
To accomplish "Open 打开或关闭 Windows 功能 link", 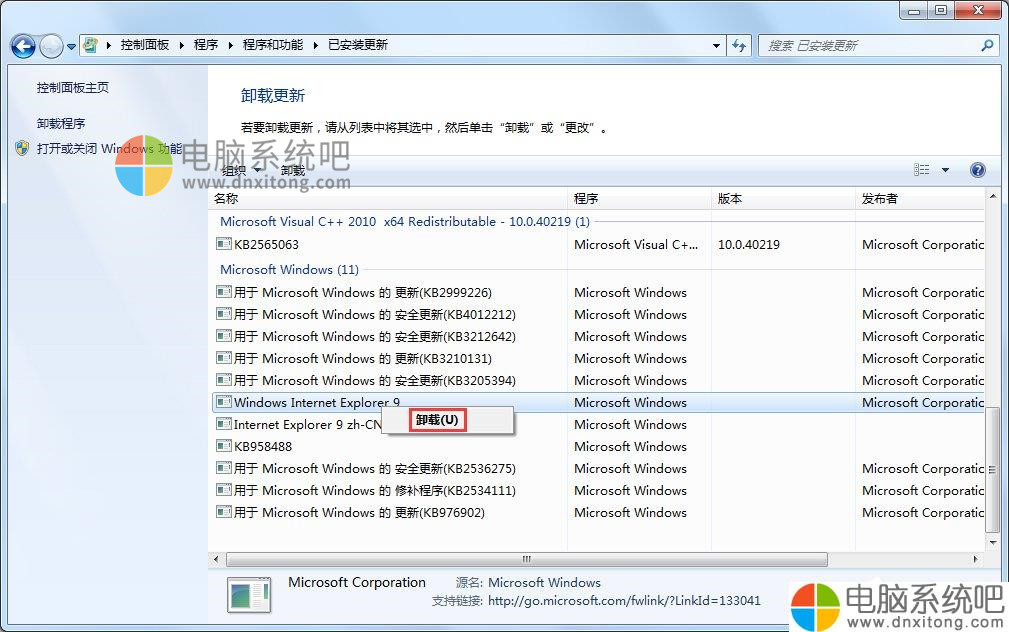I will (109, 149).
